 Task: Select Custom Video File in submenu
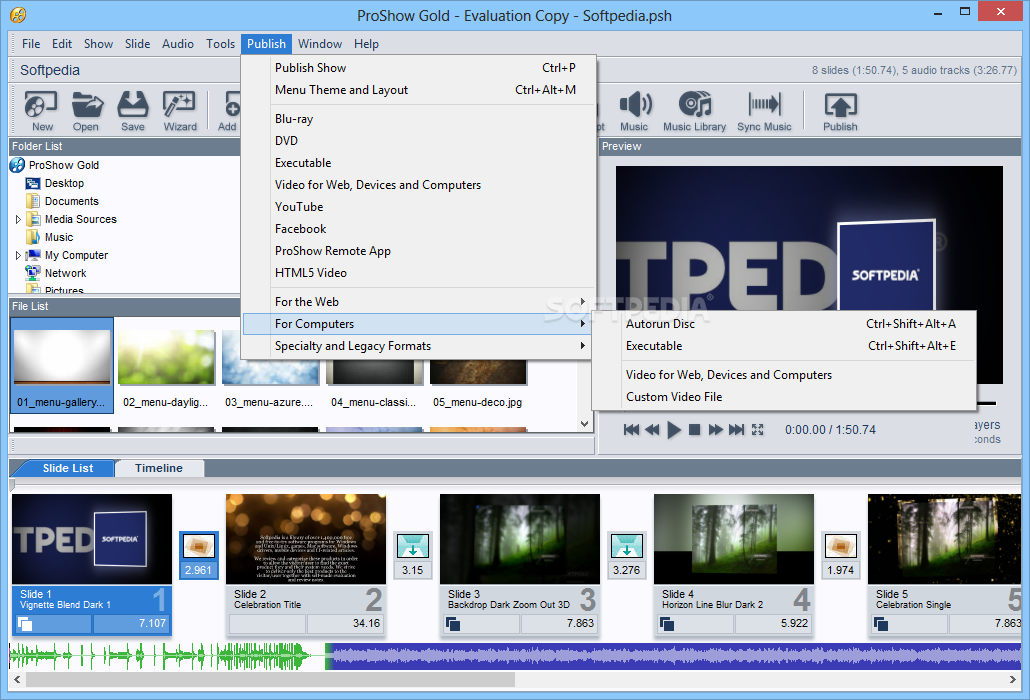[x=784, y=397]
